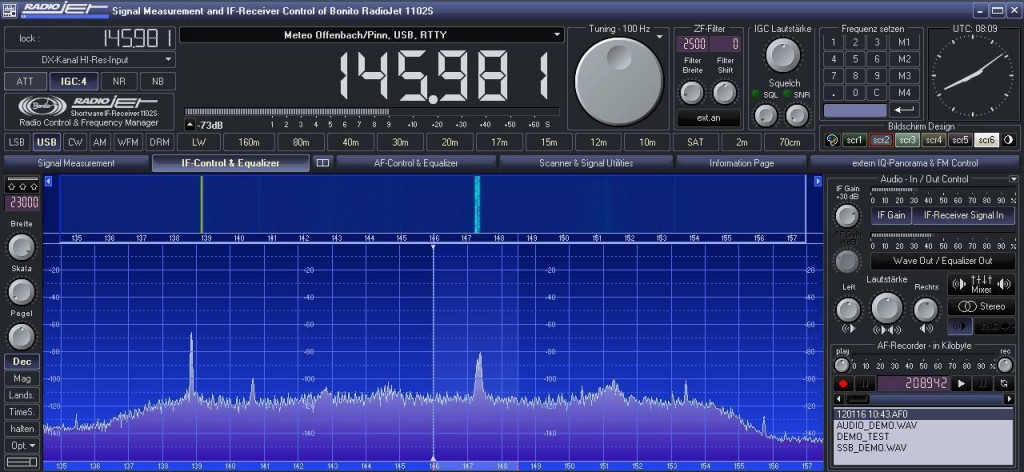Open the DX-Kanal HI-Res-Input dropdown
The image size is (1024, 472).
click(x=169, y=60)
